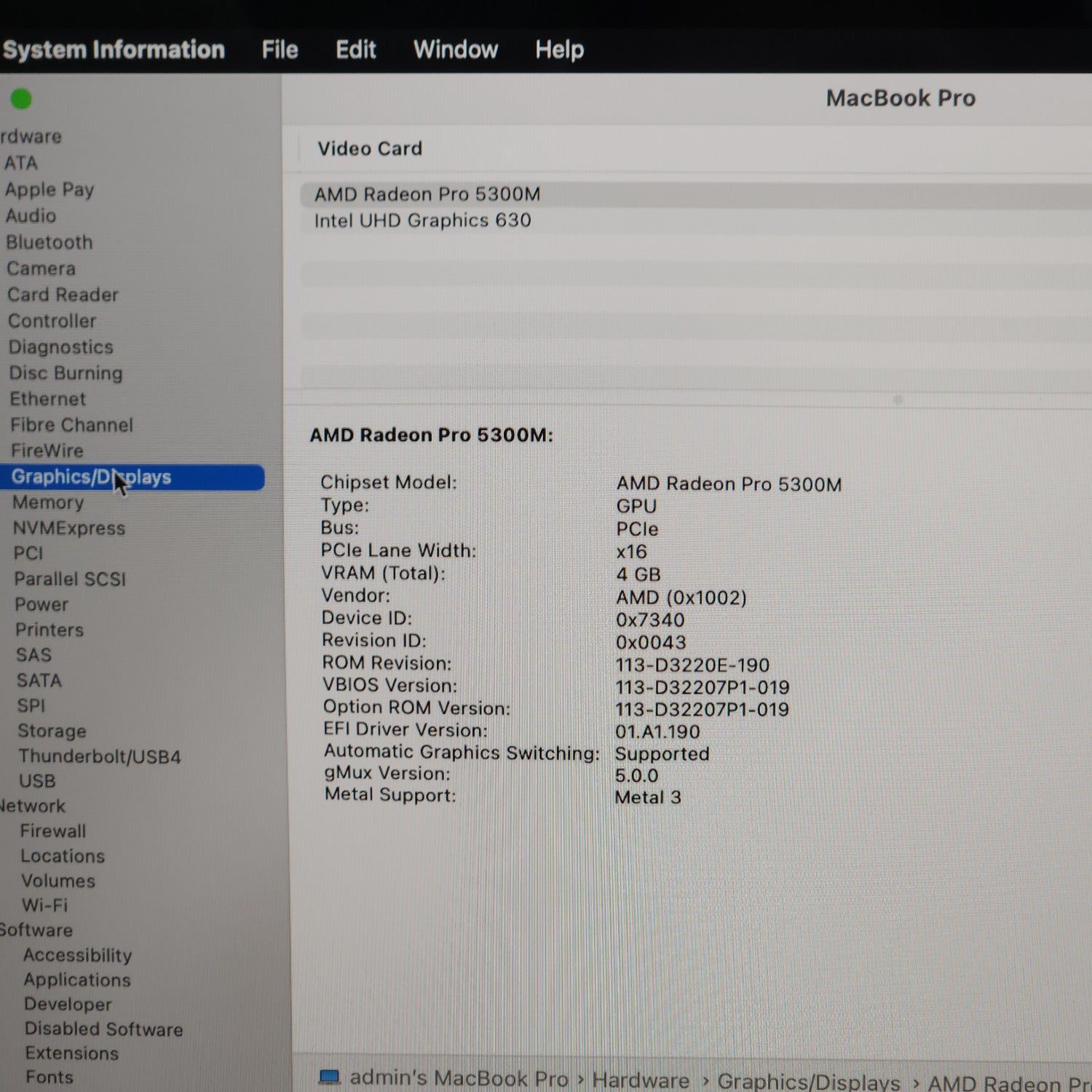Open Thunderbolt/USB4 sidebar entry
The height and width of the screenshot is (1092, 1092).
tap(100, 756)
